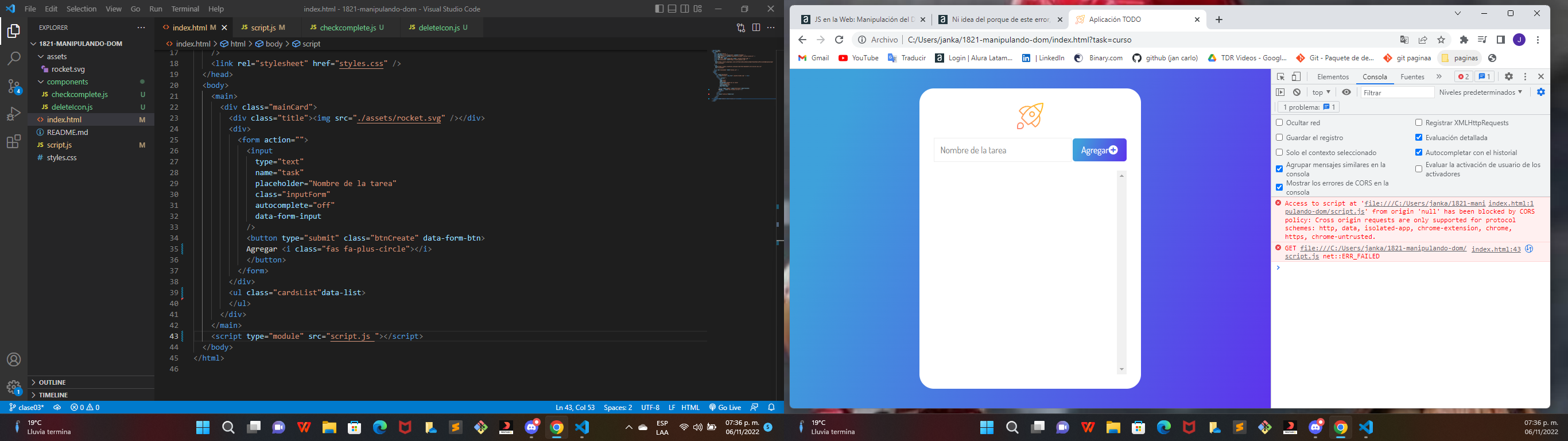Image resolution: width=1568 pixels, height=441 pixels.
Task: Check Solo el contexto seleccionado checkbox
Action: [1279, 152]
